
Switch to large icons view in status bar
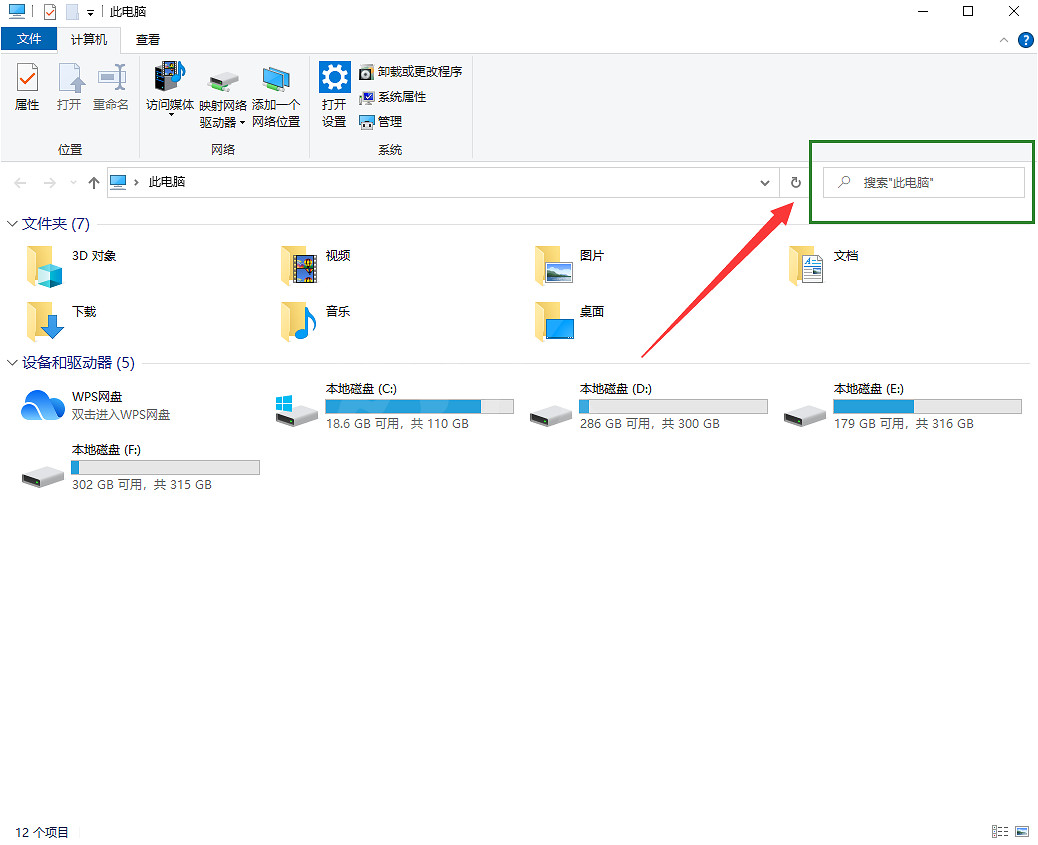[1022, 832]
